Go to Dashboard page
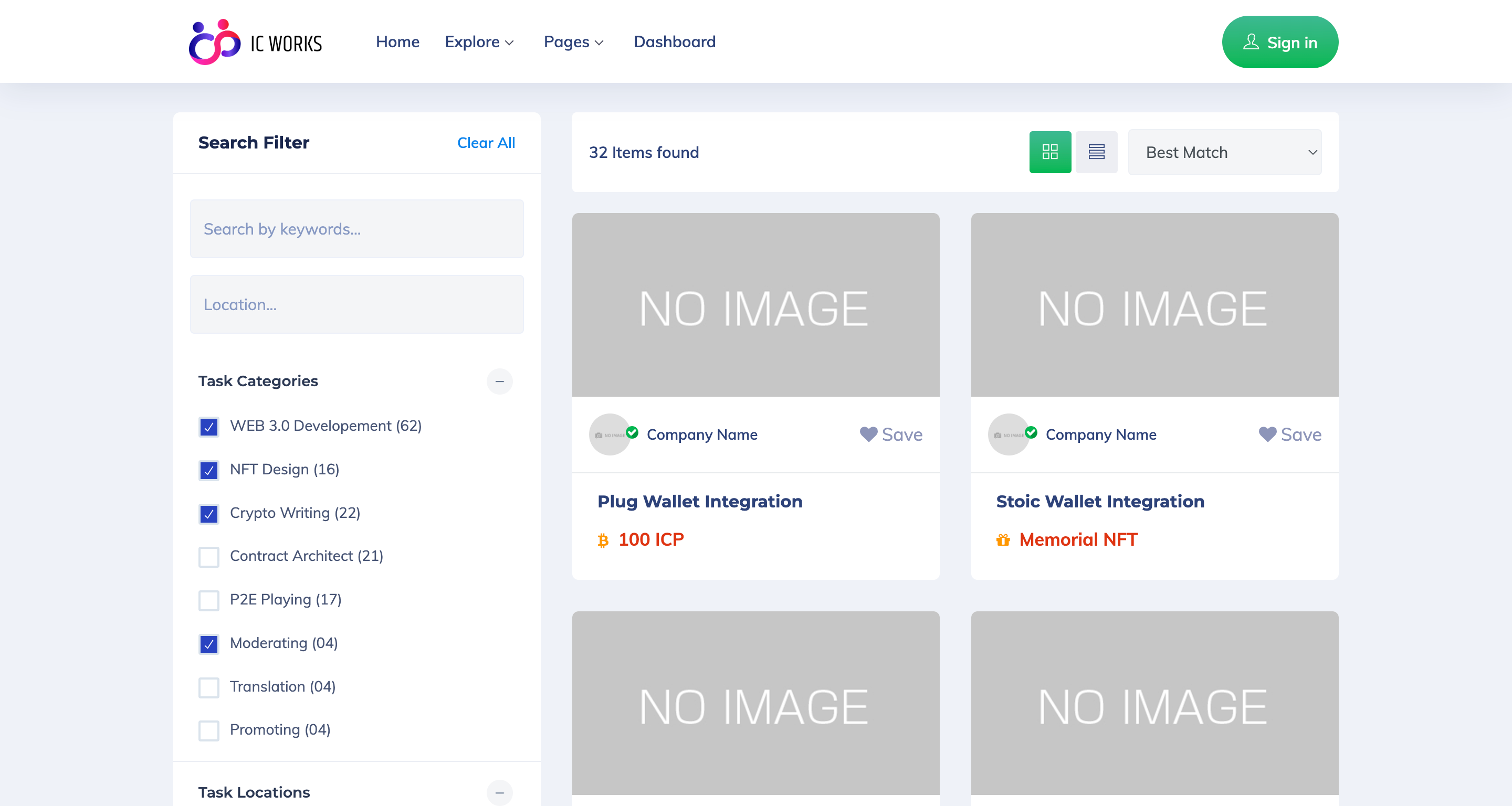The image size is (1512, 806). click(675, 42)
